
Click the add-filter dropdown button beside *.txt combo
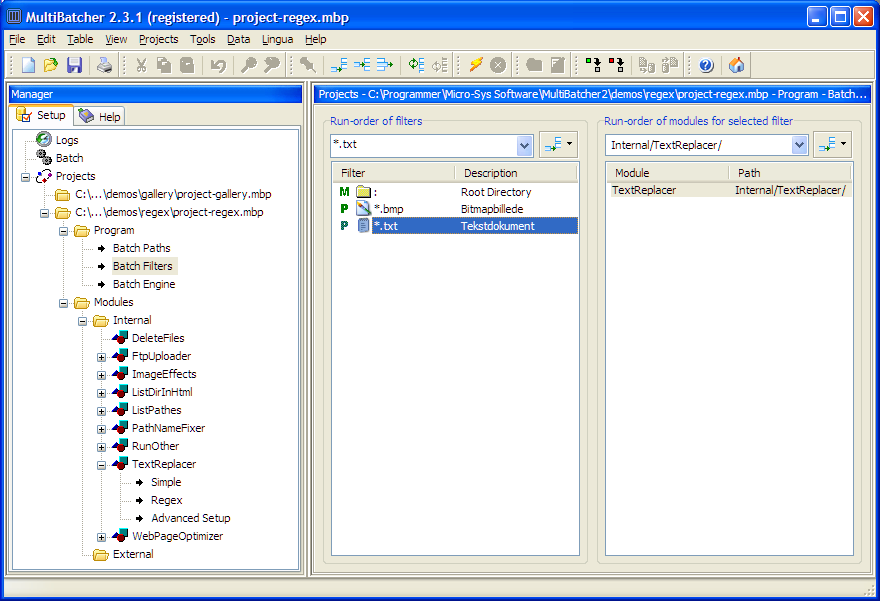[558, 145]
